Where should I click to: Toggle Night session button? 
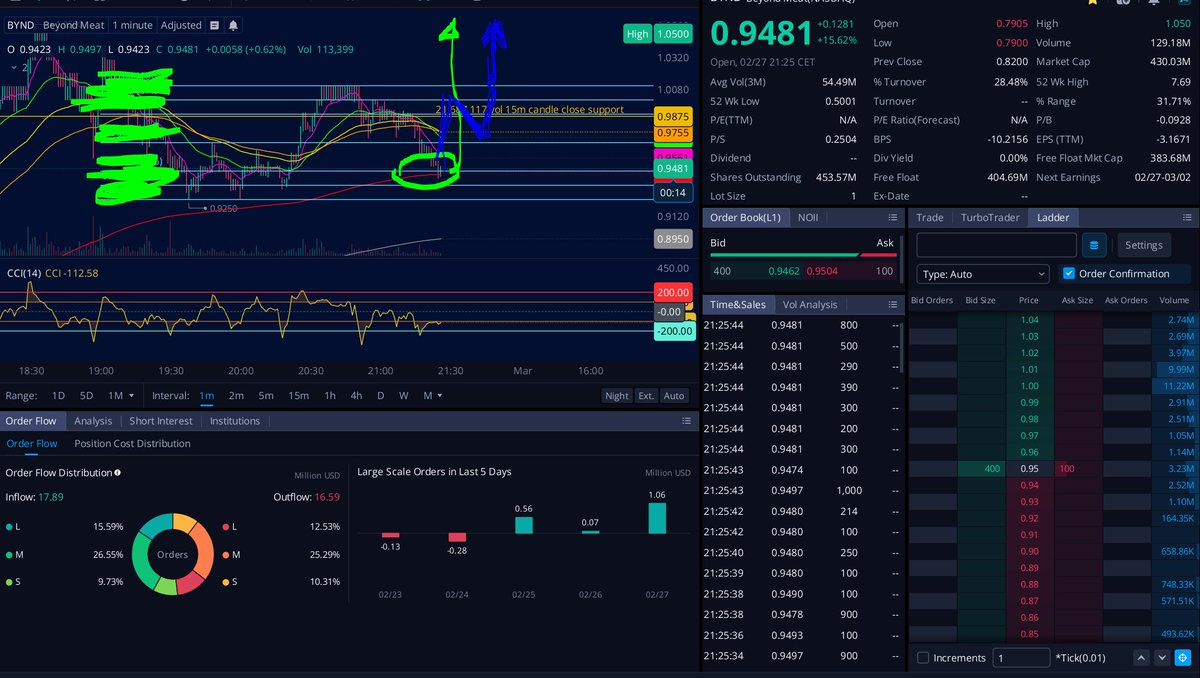point(617,395)
